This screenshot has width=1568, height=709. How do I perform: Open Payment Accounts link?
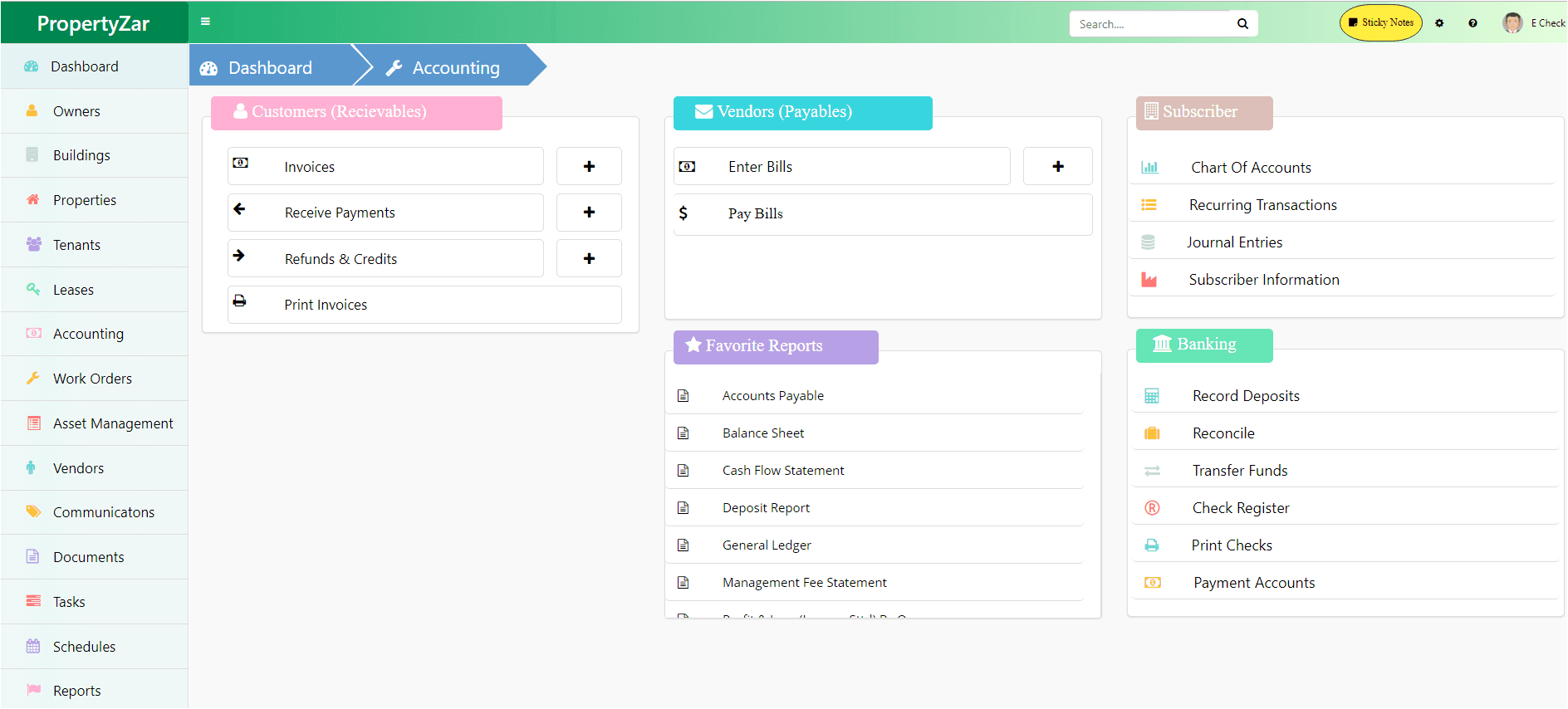click(1254, 583)
